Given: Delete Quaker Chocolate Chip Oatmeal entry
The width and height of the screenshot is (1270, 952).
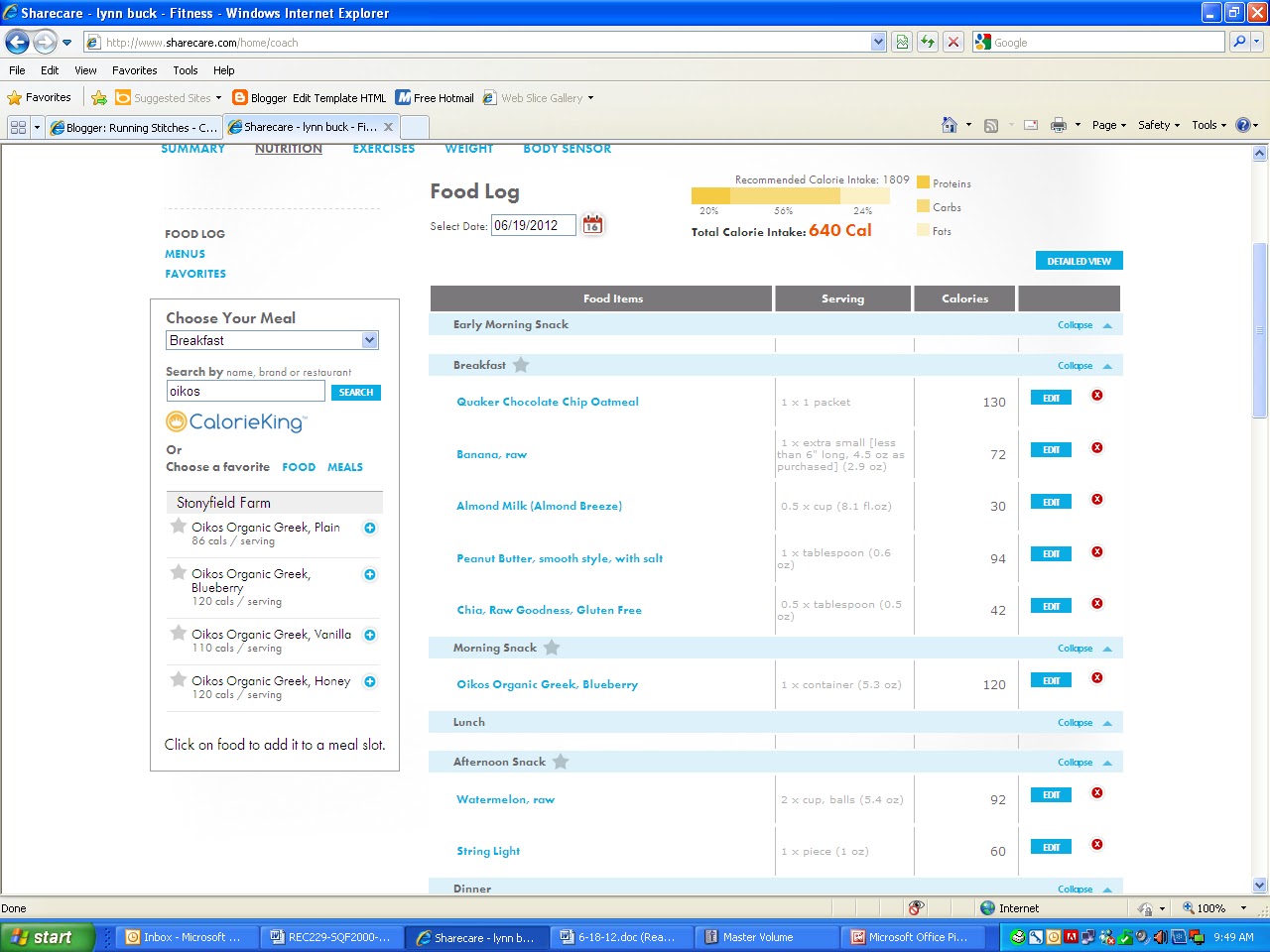Looking at the screenshot, I should point(1097,395).
